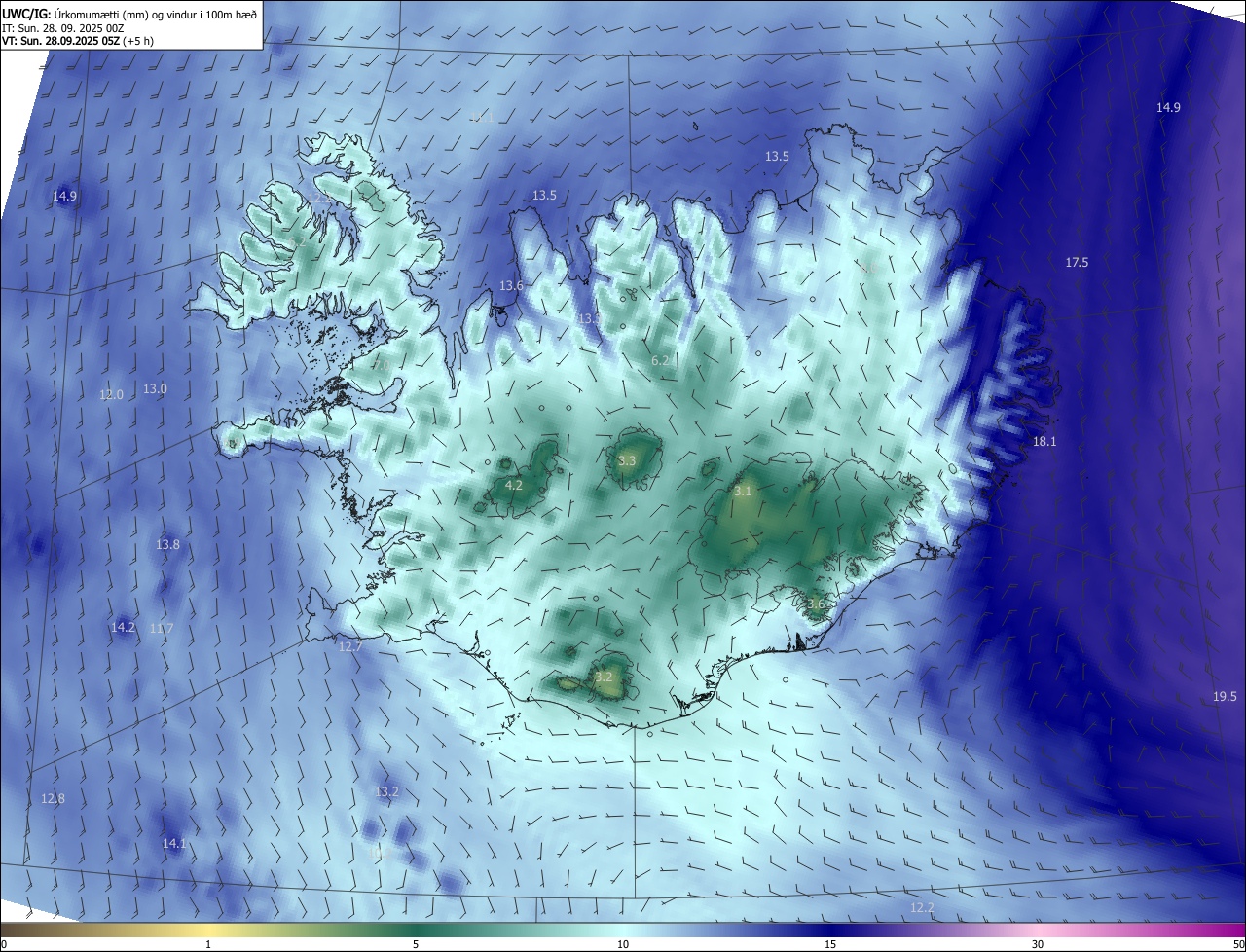Click the 3.2 value on Mýrdalsjökull glacier
The image size is (1246, 952).
[x=604, y=677]
